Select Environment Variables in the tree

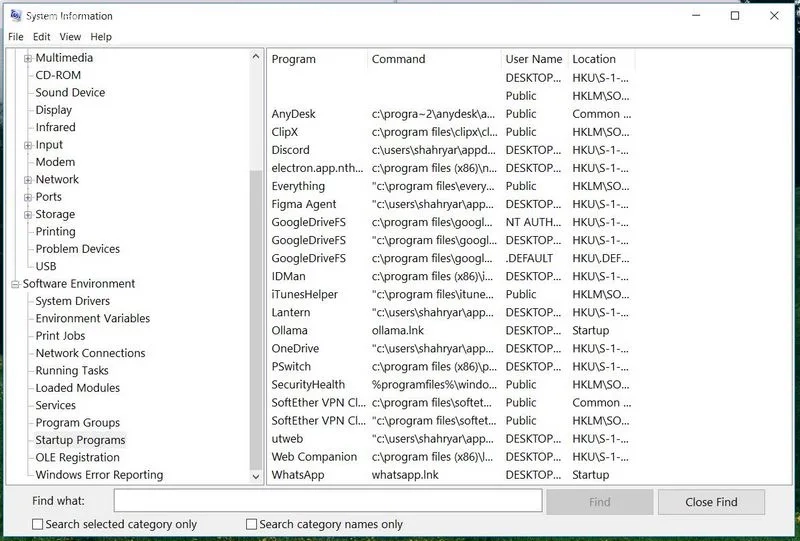pos(93,318)
